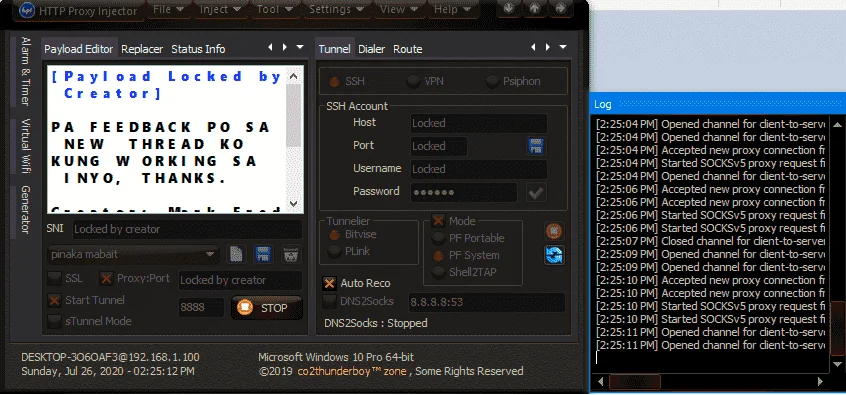846x395 pixels.
Task: Click the down-arrow button in the title bar
Action: pyautogui.click(x=508, y=8)
